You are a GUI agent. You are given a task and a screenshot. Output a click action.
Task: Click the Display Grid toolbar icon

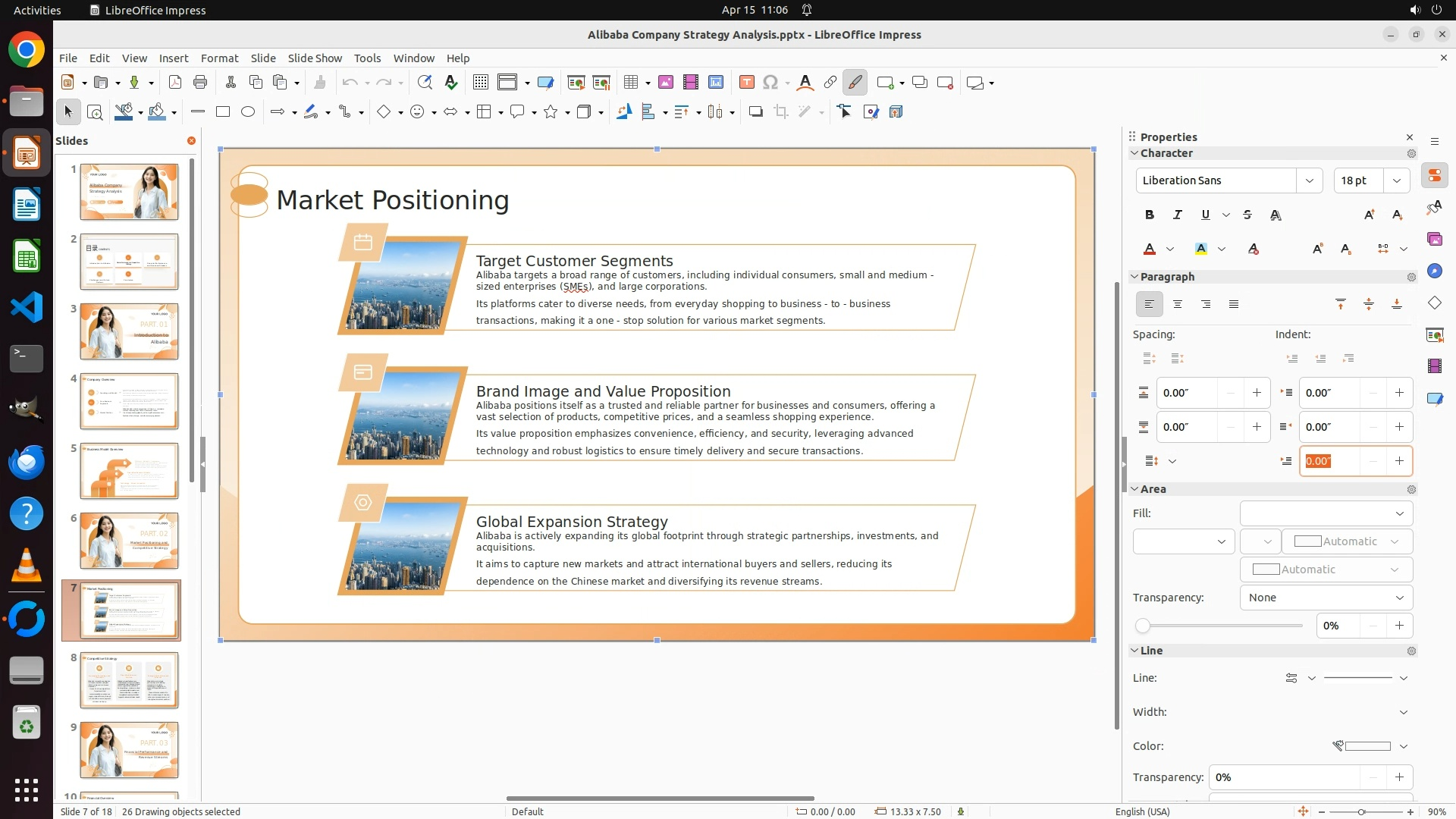tap(480, 83)
